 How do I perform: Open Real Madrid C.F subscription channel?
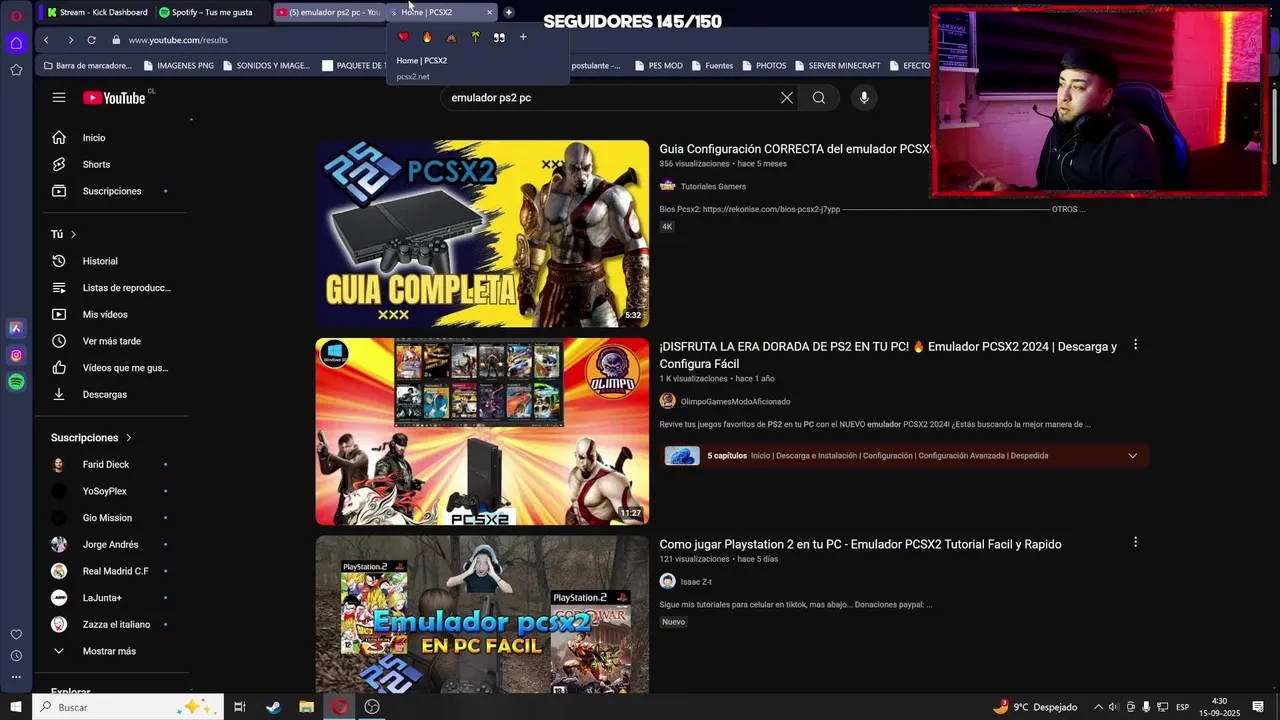point(112,571)
